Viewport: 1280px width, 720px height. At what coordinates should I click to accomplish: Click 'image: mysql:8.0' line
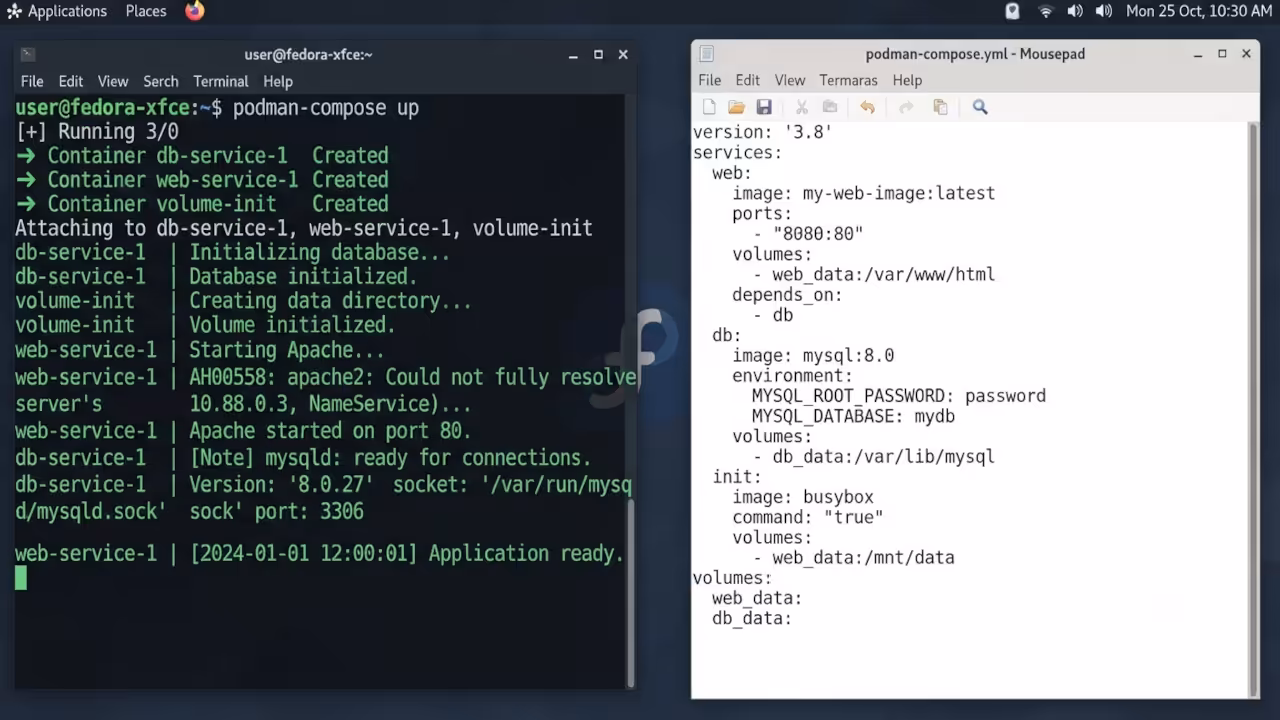pyautogui.click(x=813, y=356)
